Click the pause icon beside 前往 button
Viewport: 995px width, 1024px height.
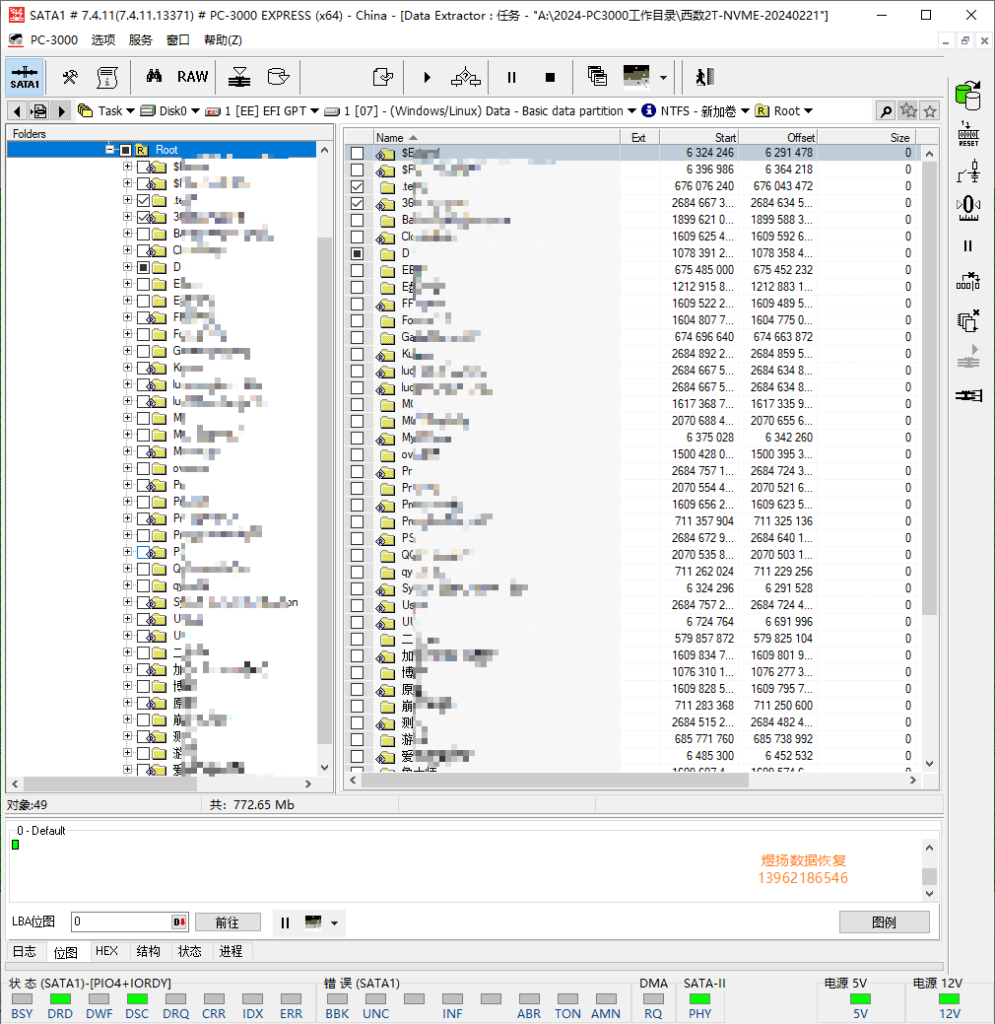pos(285,923)
